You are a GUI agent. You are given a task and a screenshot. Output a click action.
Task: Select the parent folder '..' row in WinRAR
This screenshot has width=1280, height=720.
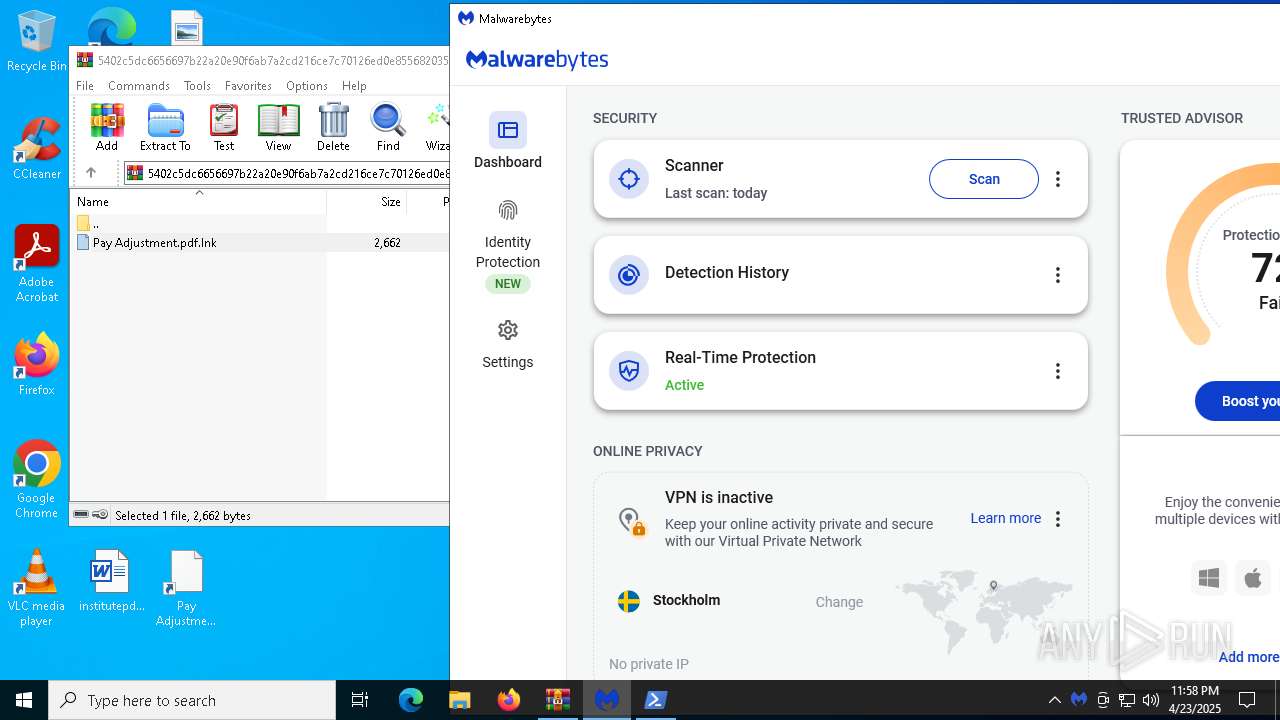point(260,223)
